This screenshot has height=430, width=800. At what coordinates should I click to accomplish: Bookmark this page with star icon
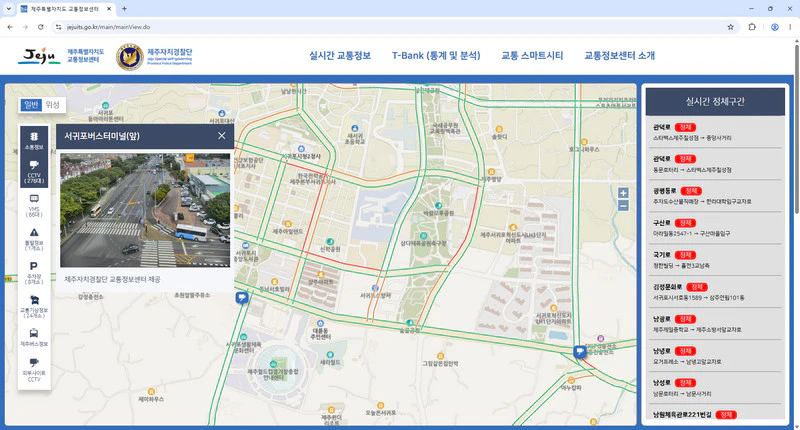731,27
